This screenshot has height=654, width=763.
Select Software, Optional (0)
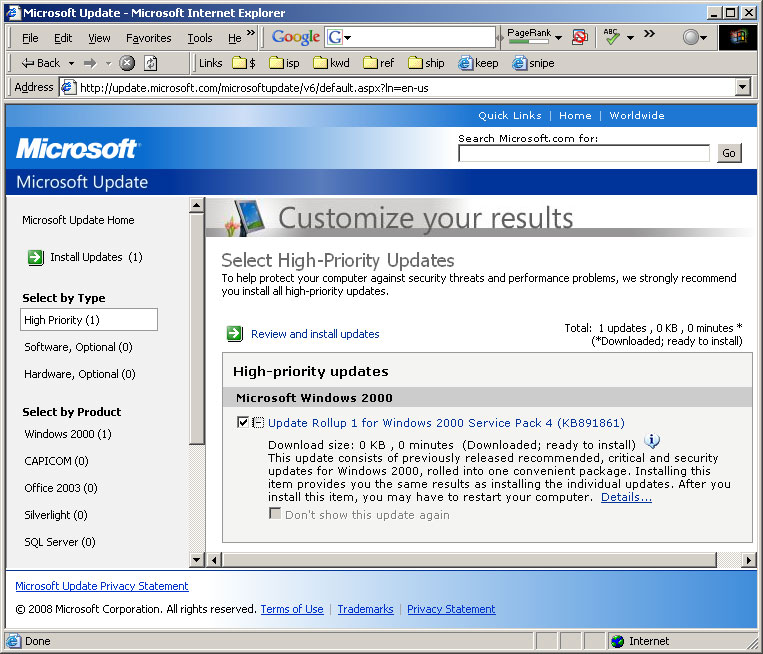pos(78,347)
